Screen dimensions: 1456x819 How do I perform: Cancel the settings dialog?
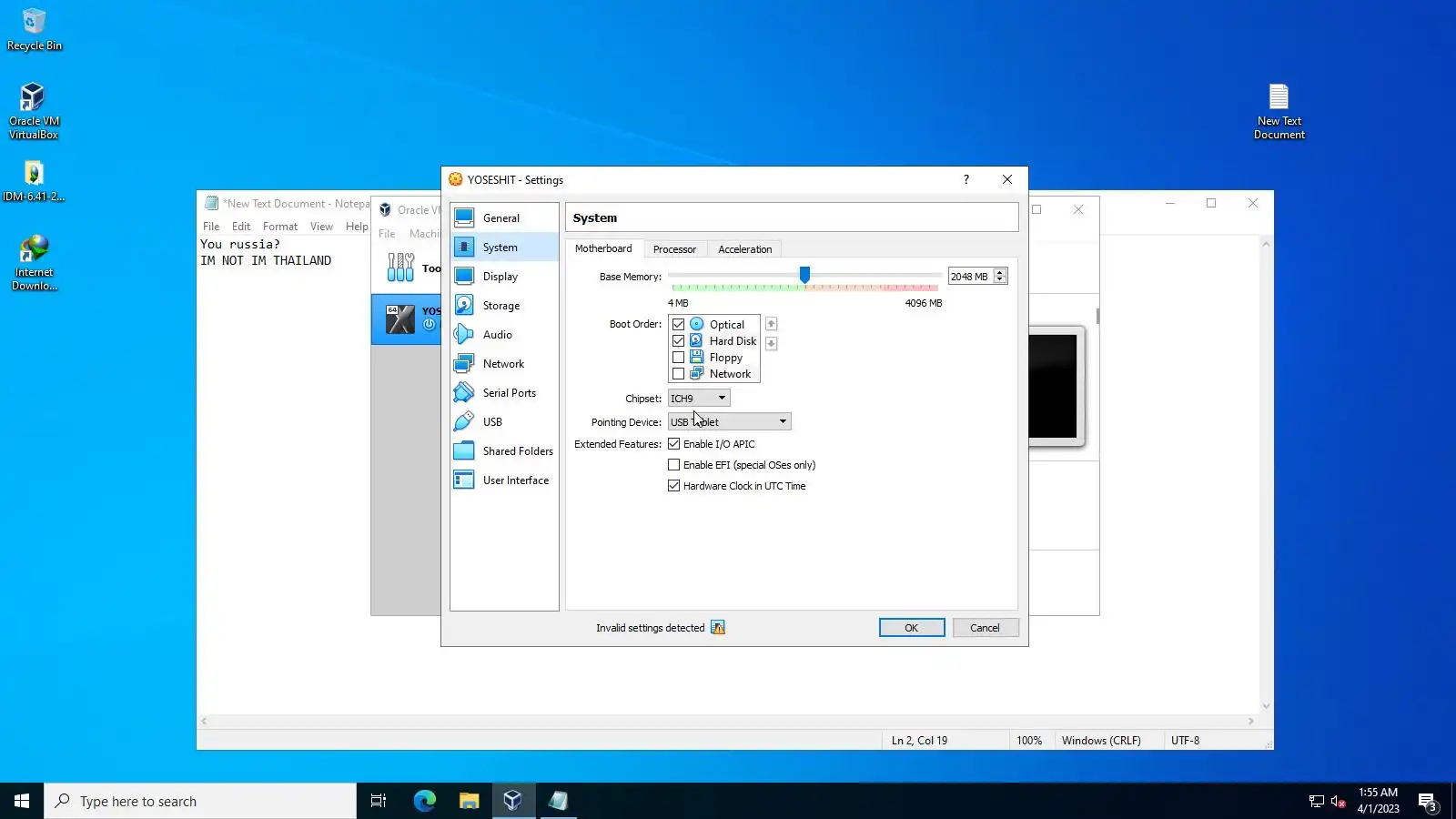pyautogui.click(x=985, y=628)
